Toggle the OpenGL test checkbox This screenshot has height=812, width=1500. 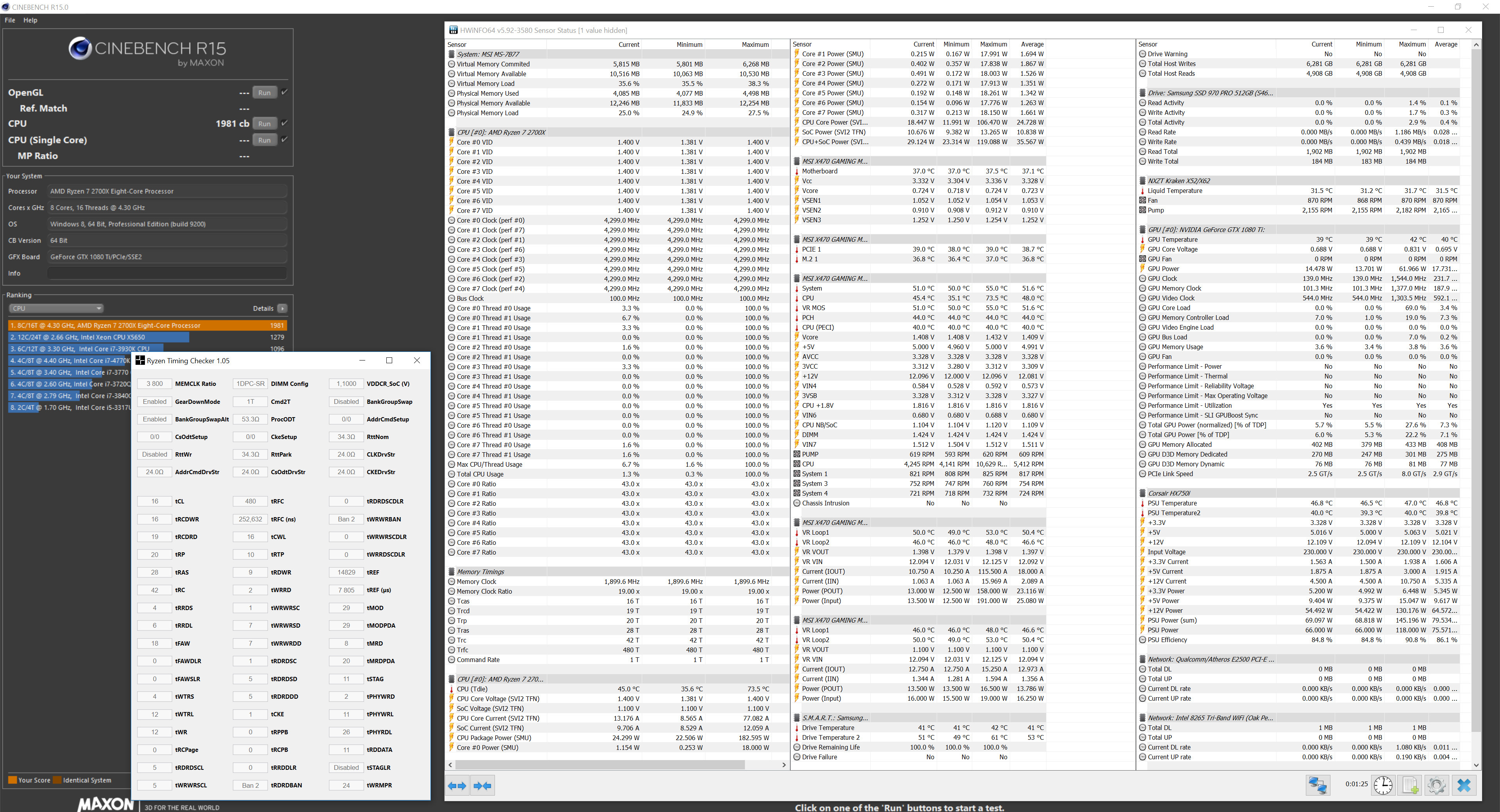point(284,92)
